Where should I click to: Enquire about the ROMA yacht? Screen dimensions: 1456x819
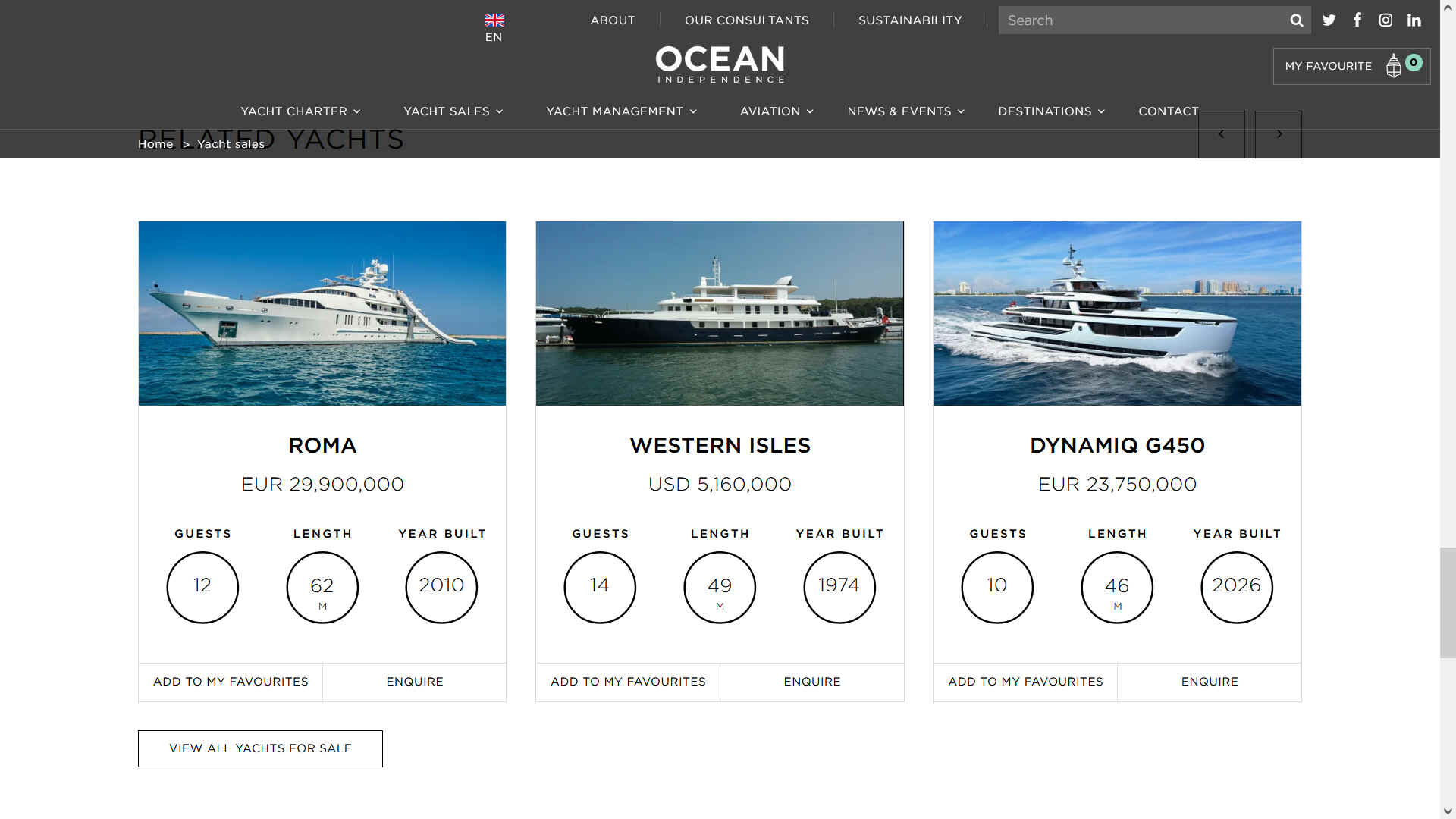pyautogui.click(x=415, y=682)
